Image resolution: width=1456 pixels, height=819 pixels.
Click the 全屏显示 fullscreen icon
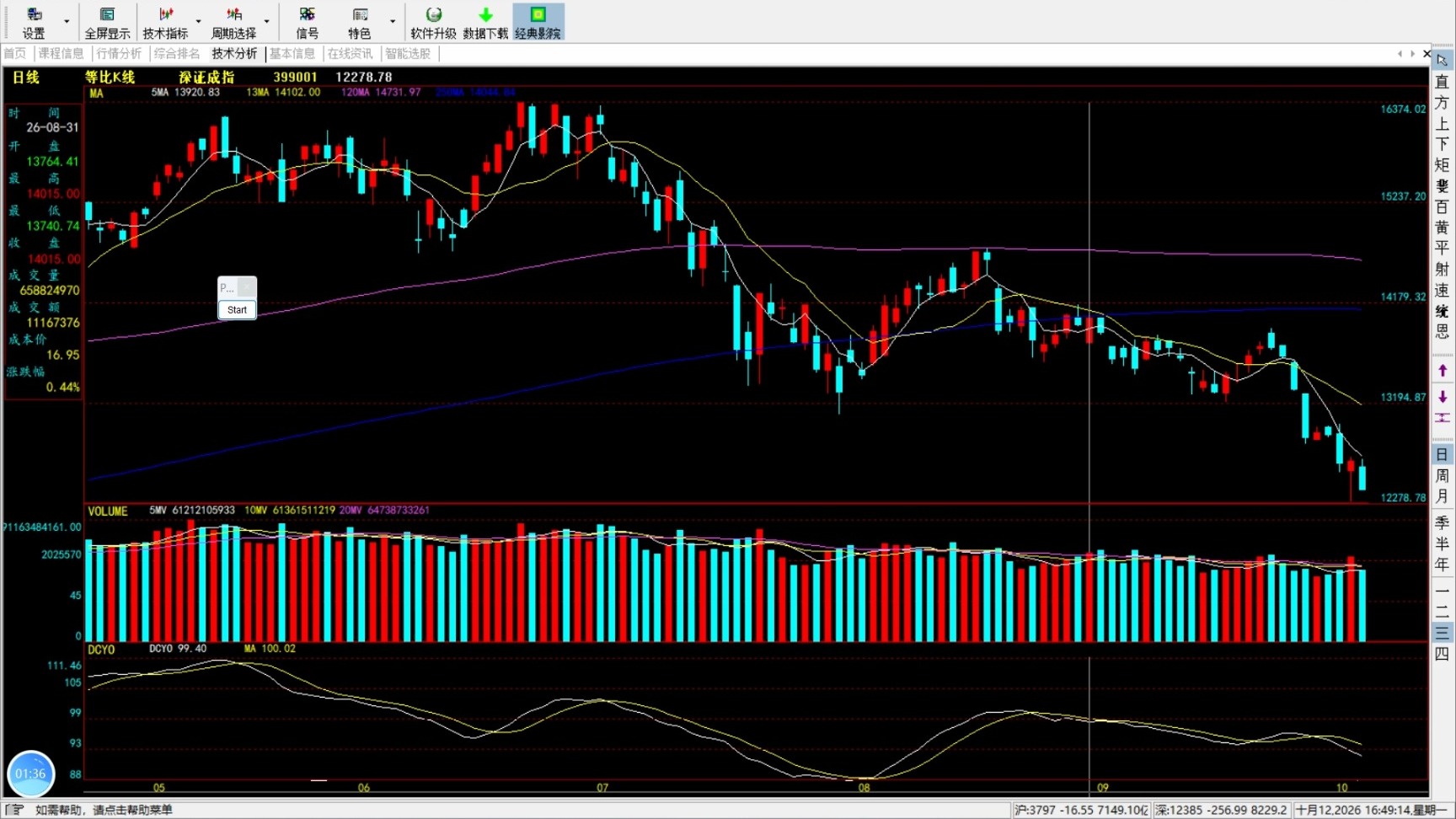click(107, 22)
